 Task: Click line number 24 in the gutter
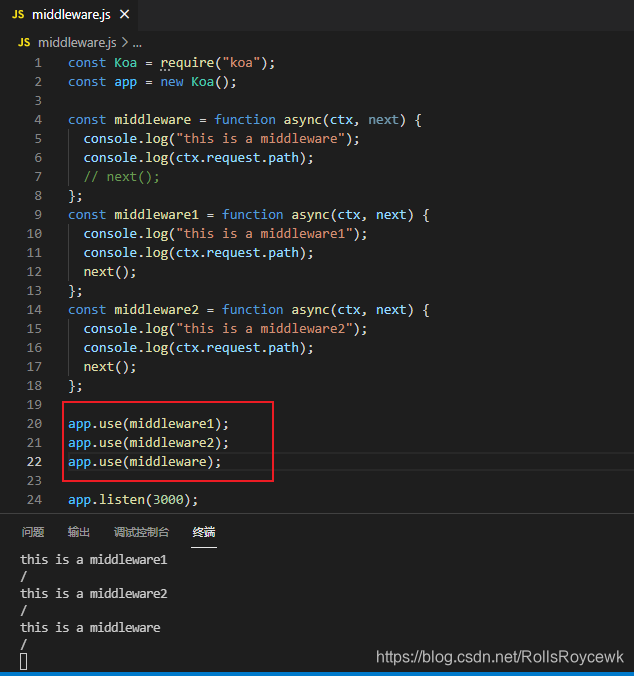[x=34, y=500]
